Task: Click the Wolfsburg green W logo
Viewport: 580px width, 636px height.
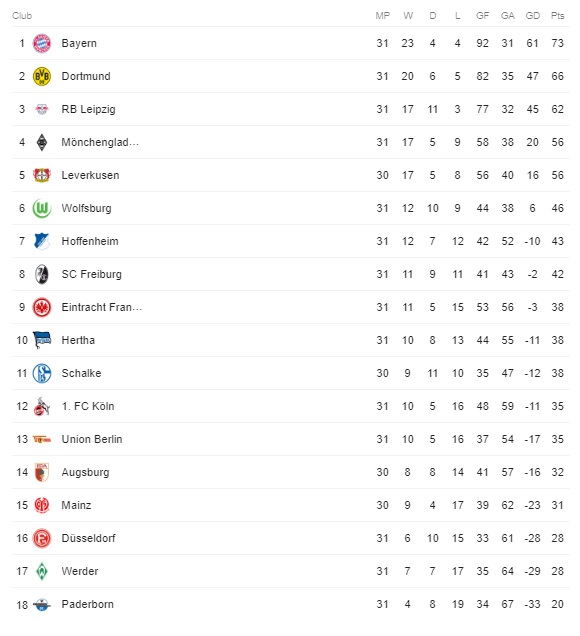Action: [x=42, y=208]
